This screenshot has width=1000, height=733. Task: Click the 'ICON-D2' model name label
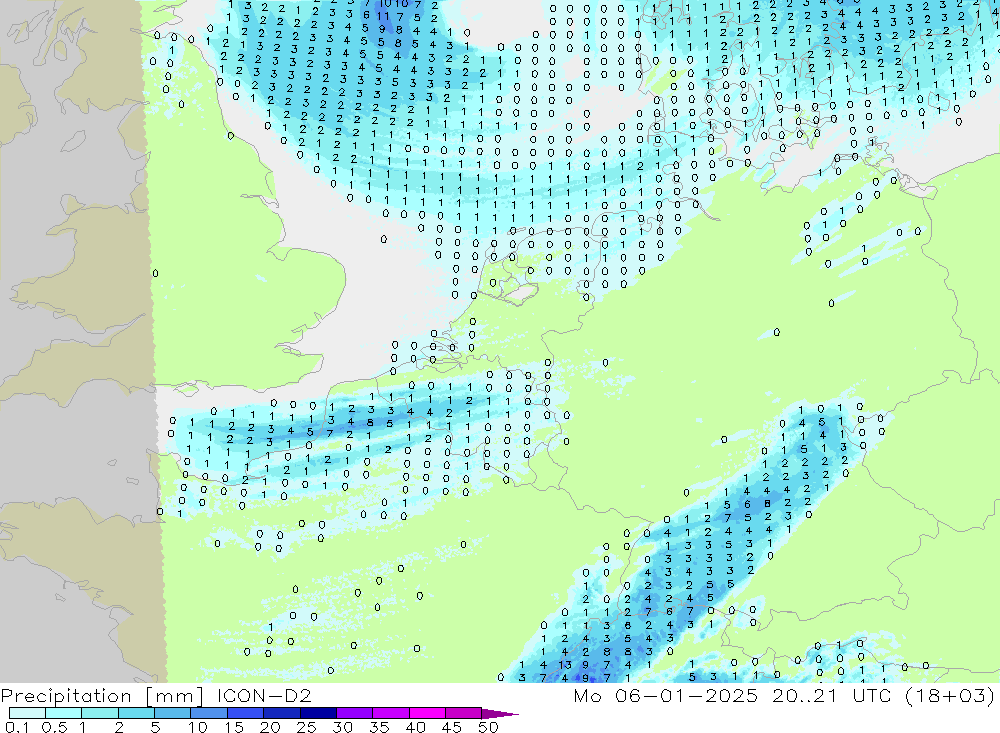click(264, 695)
